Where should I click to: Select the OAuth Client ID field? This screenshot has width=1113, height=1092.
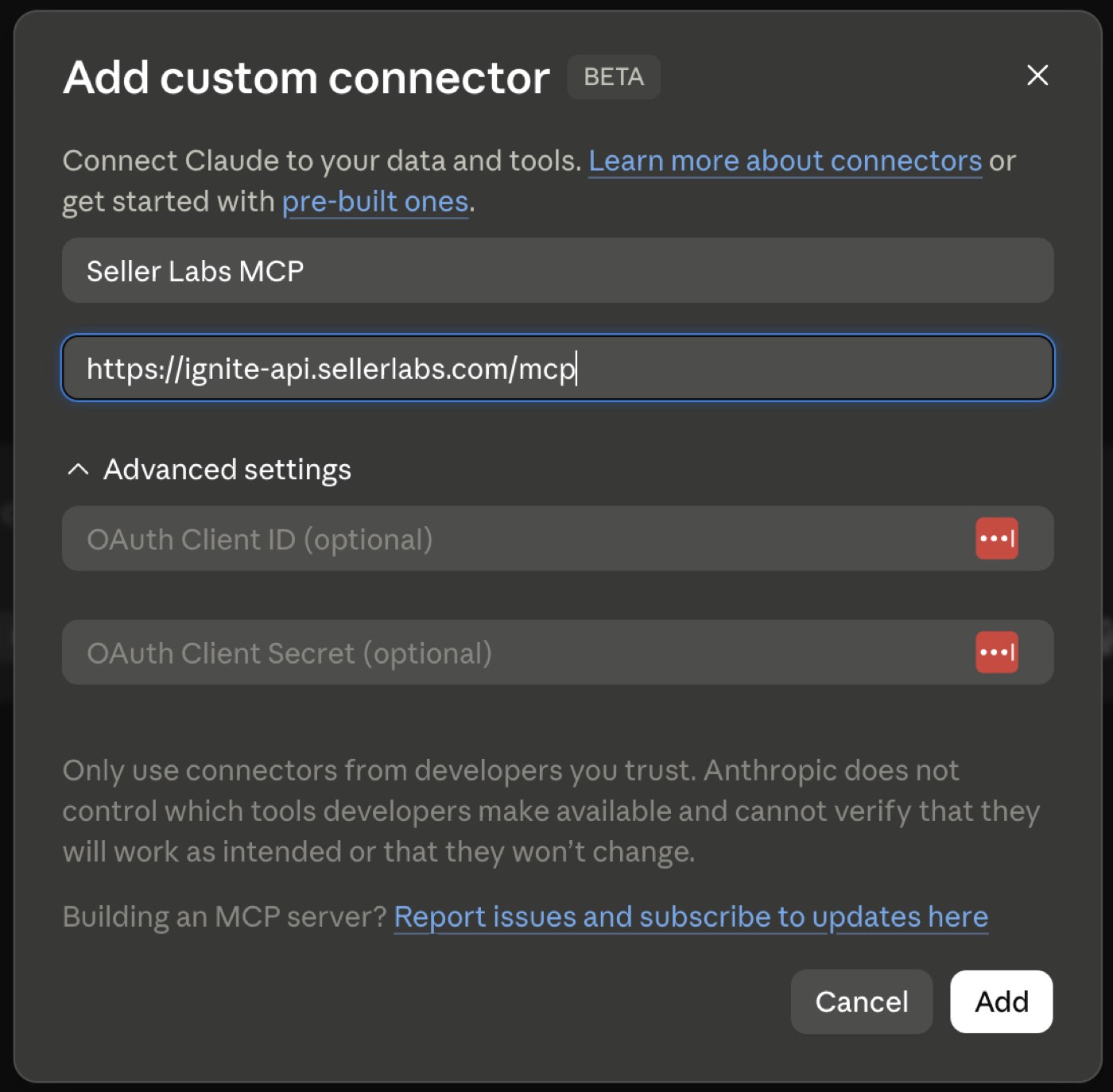click(x=558, y=539)
